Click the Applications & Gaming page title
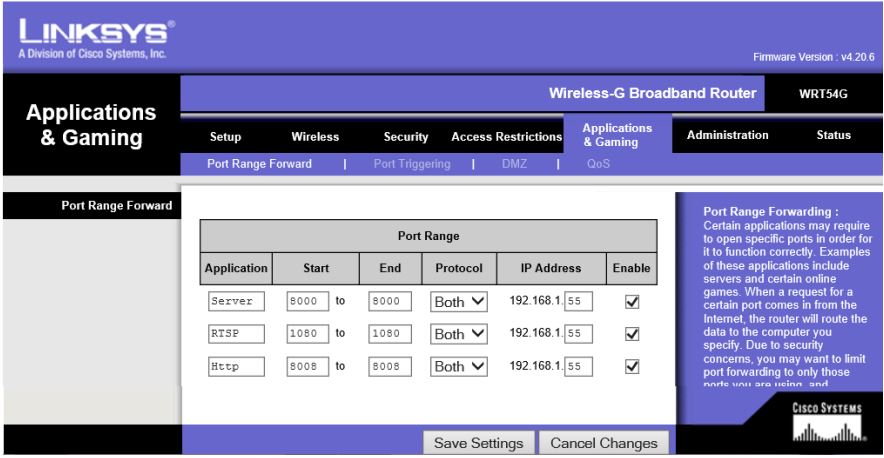This screenshot has width=884, height=458. 91,125
